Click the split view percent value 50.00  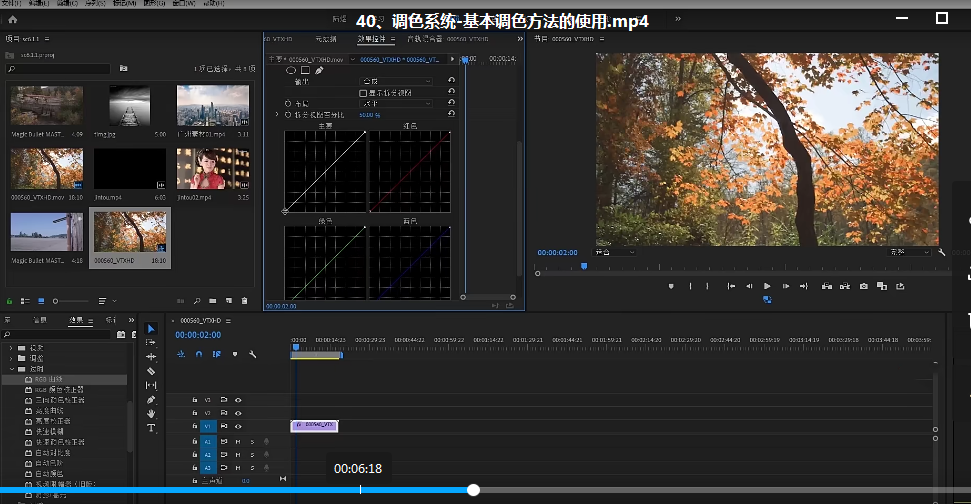[x=369, y=115]
